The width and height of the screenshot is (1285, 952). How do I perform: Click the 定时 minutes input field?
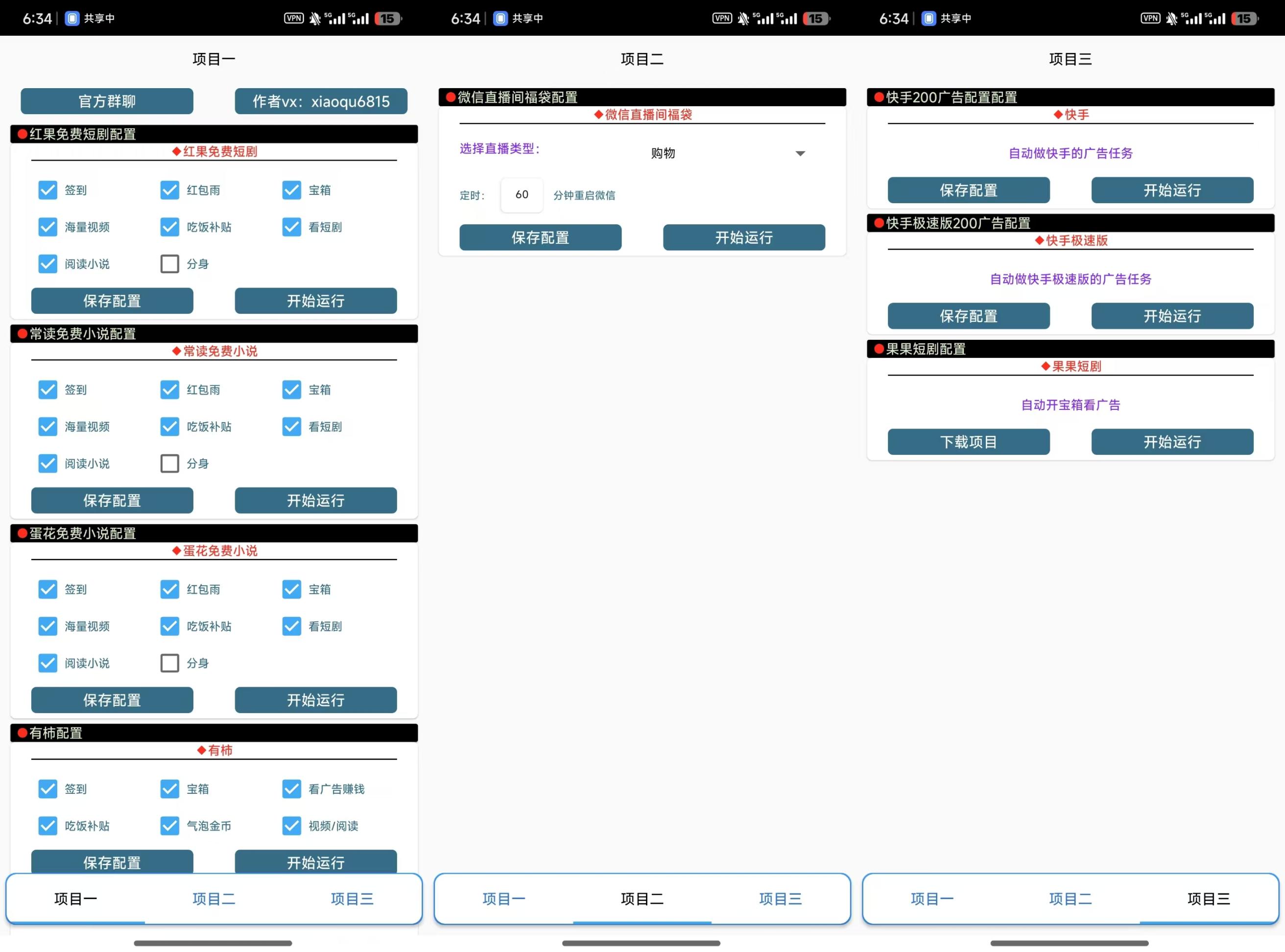[x=521, y=195]
